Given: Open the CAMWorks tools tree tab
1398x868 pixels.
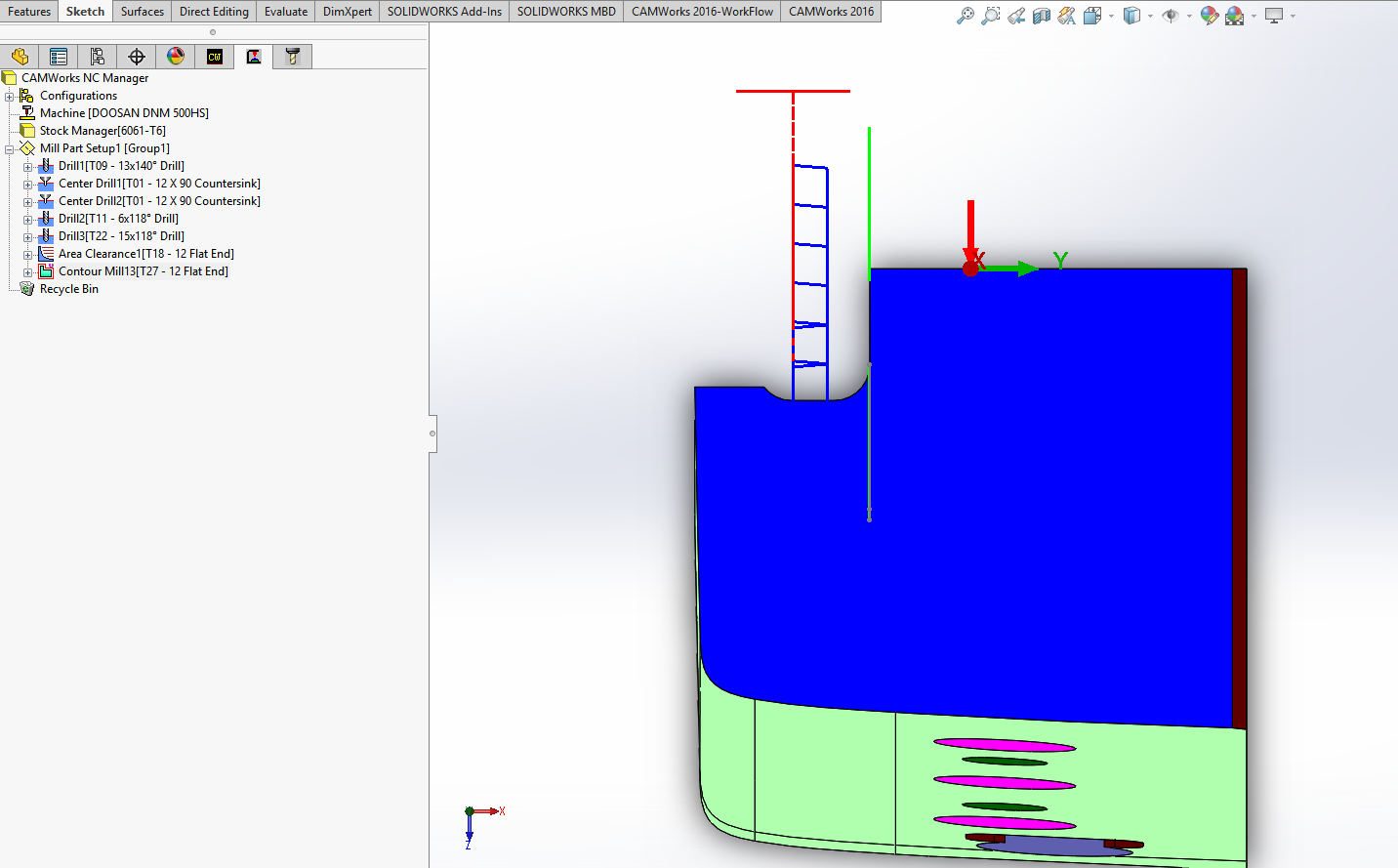Looking at the screenshot, I should point(293,57).
